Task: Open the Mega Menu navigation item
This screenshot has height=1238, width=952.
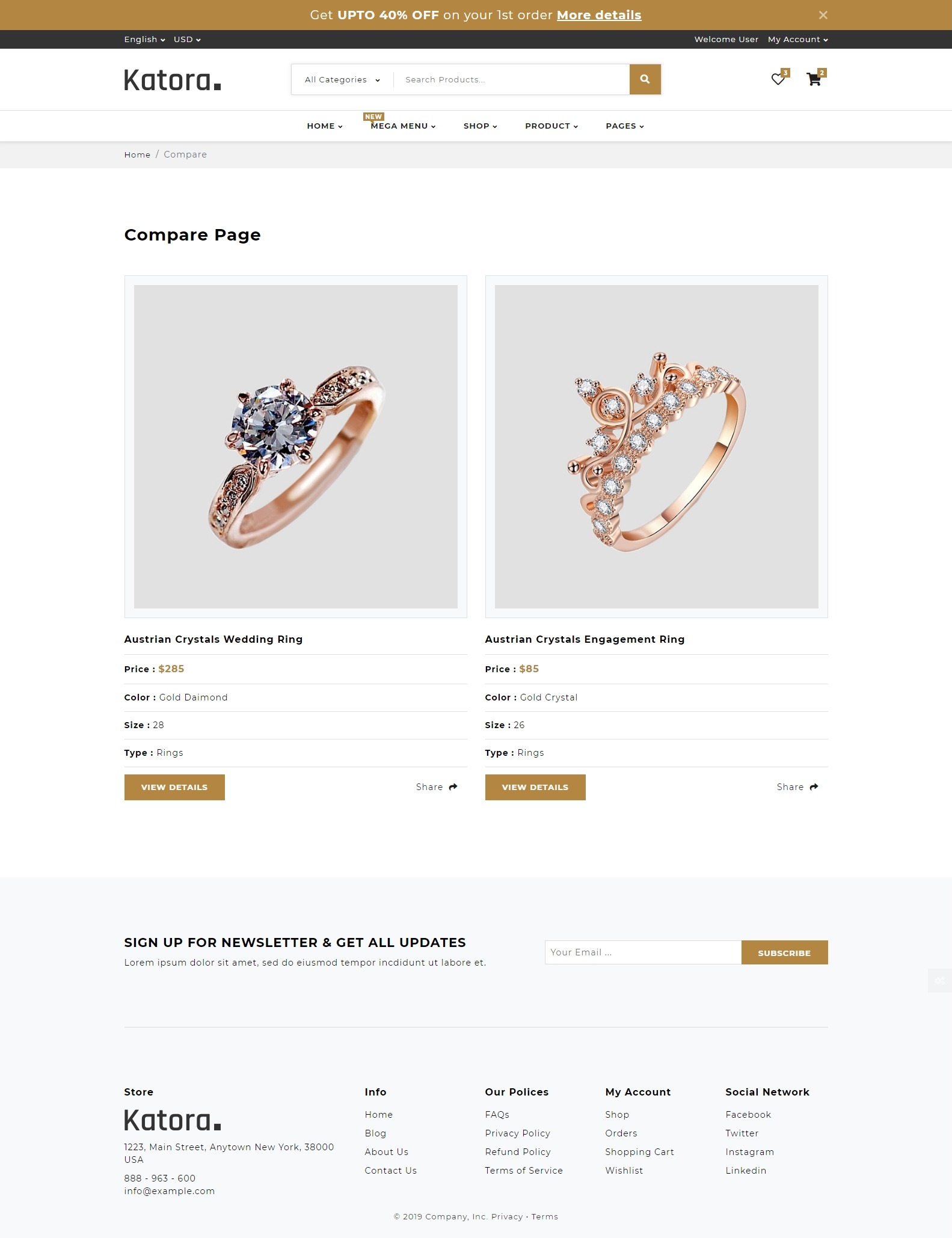Action: 403,126
